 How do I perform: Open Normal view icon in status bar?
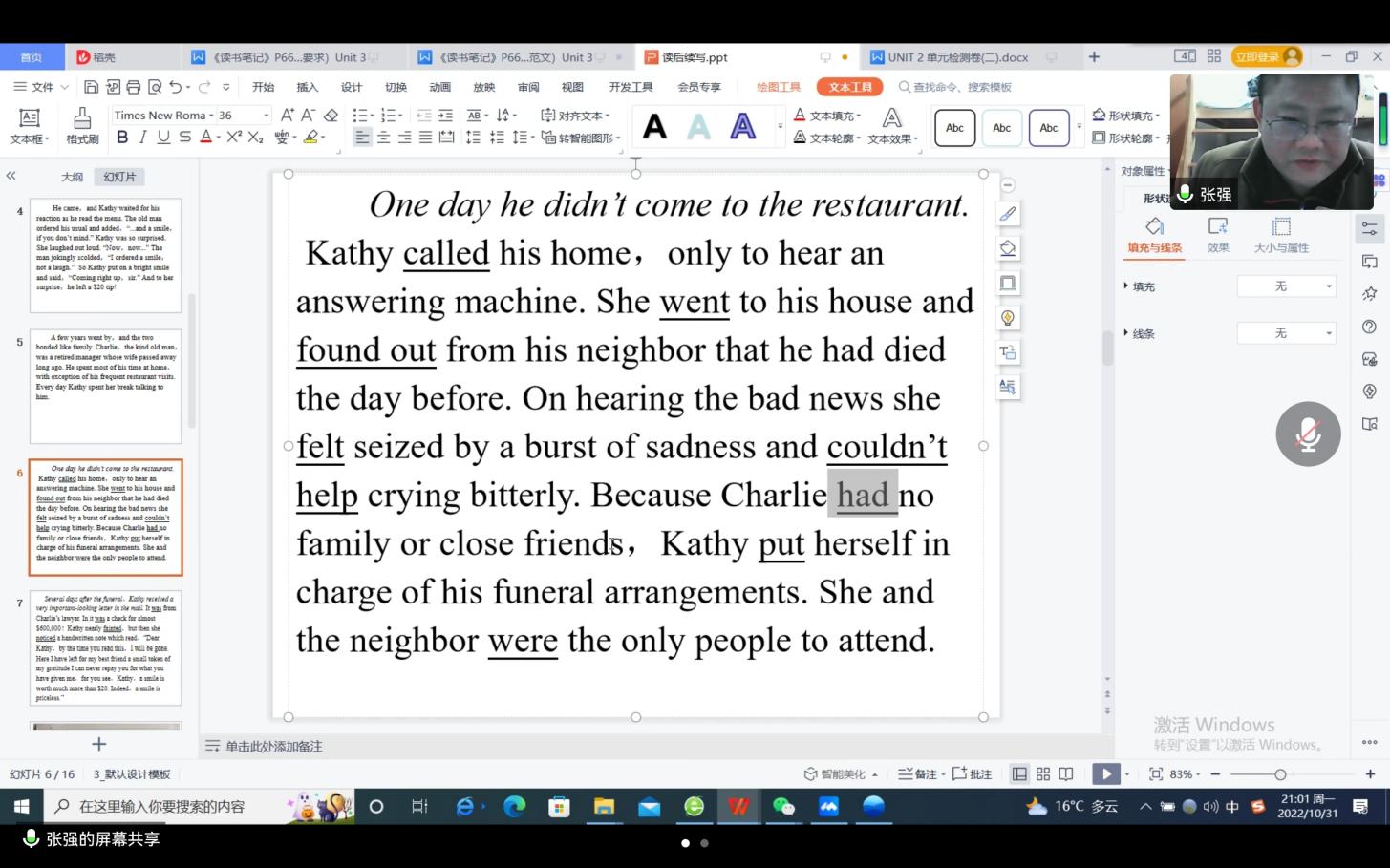click(1019, 773)
